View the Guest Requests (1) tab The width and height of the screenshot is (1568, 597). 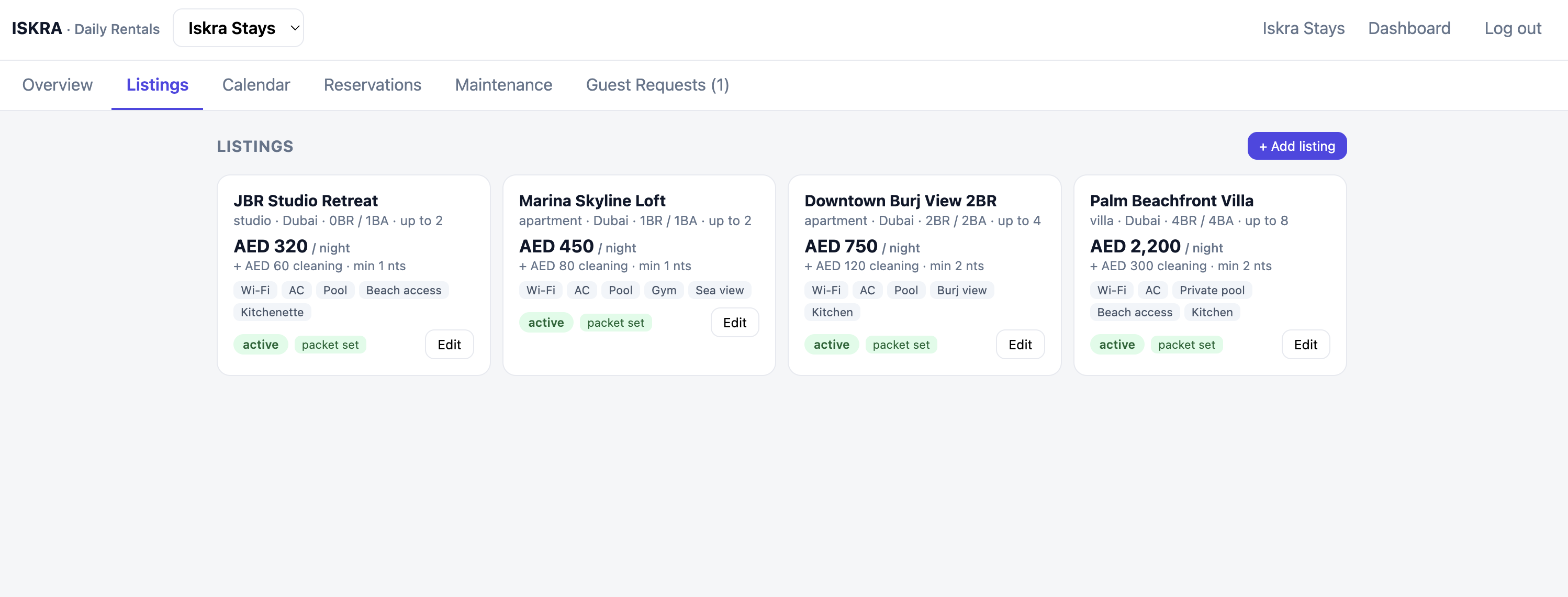click(657, 85)
